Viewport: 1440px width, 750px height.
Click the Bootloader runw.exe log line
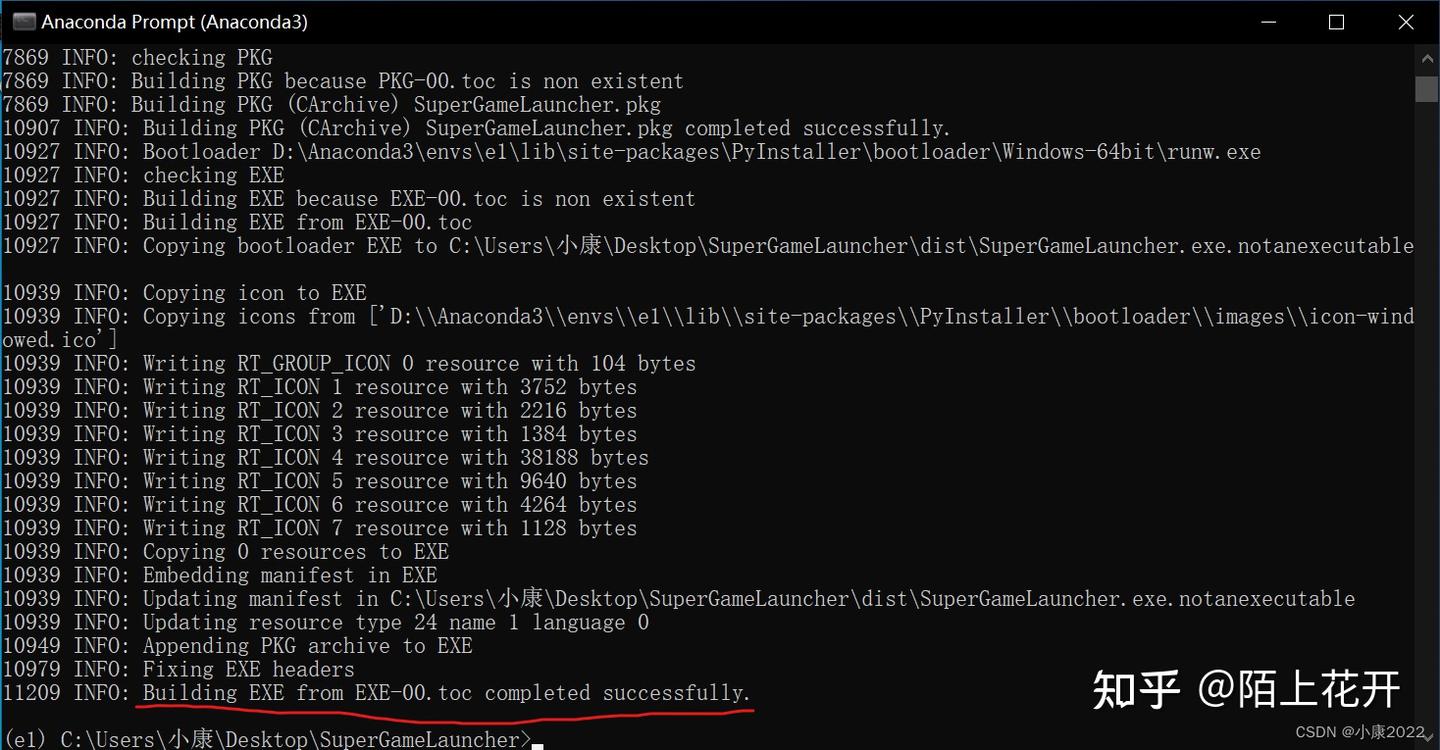(630, 151)
